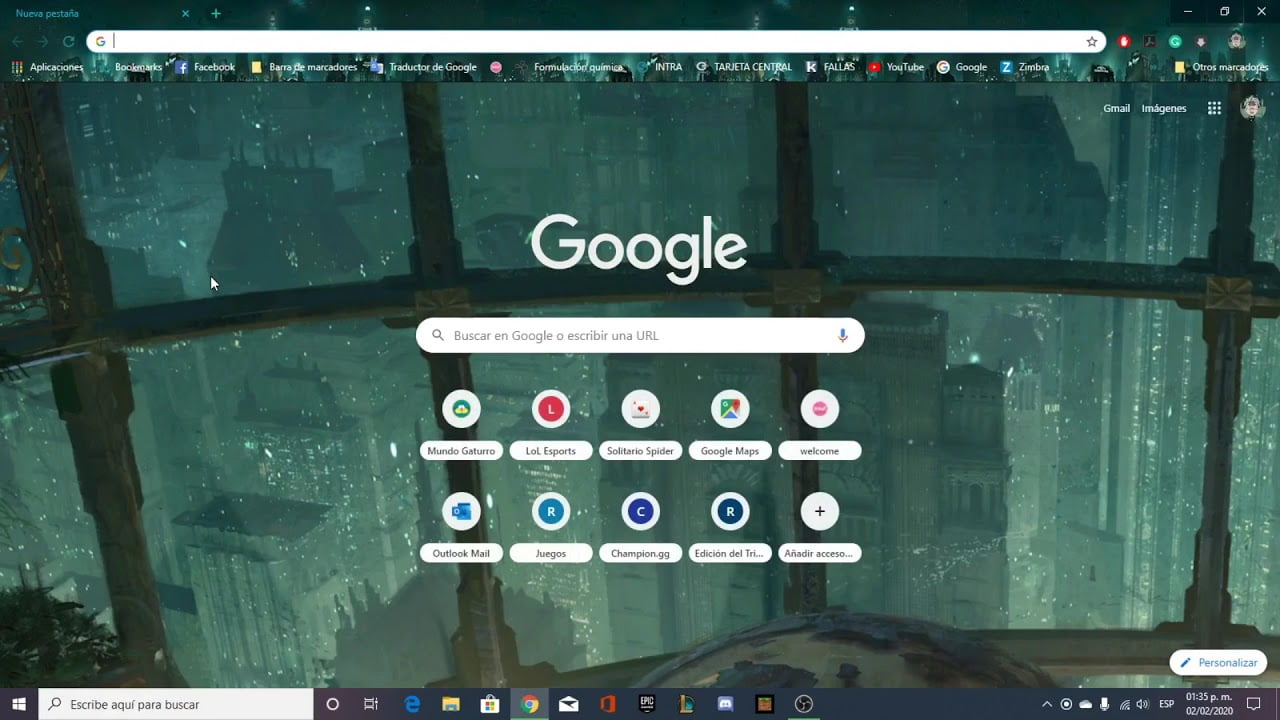Open Chrome profile avatar in toolbar
Viewport: 1280px width, 720px height.
[x=1237, y=41]
